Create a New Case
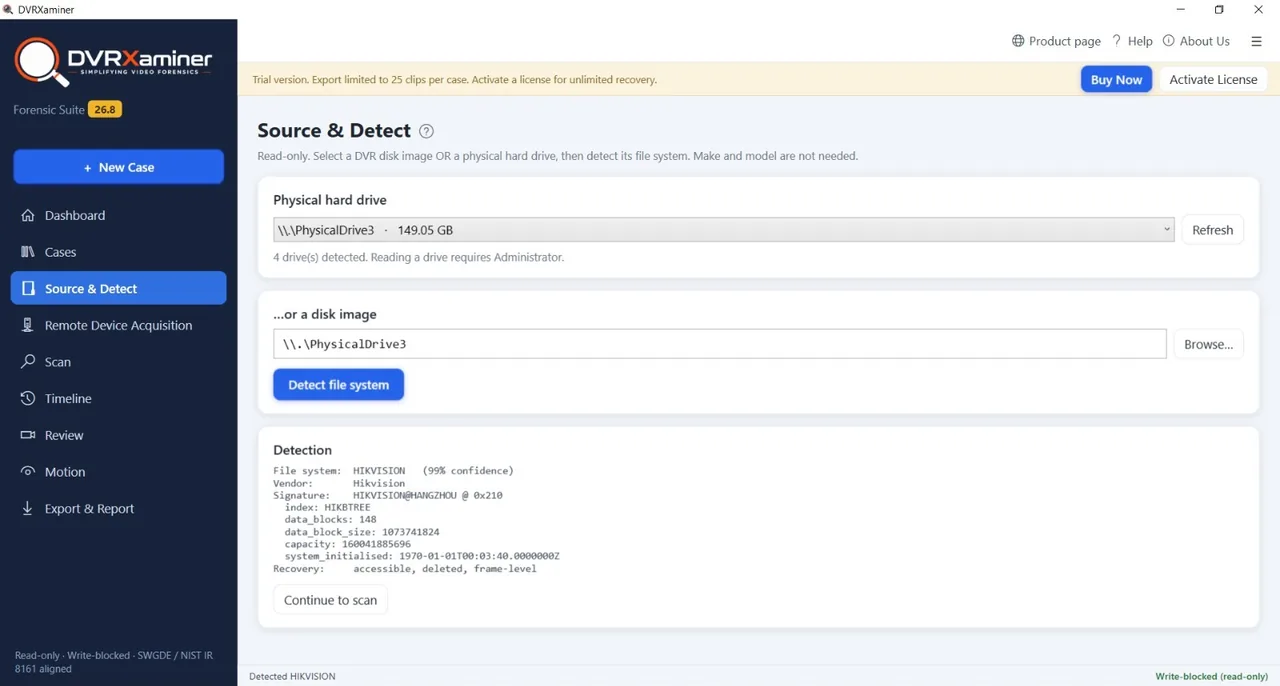The image size is (1280, 686). click(118, 167)
